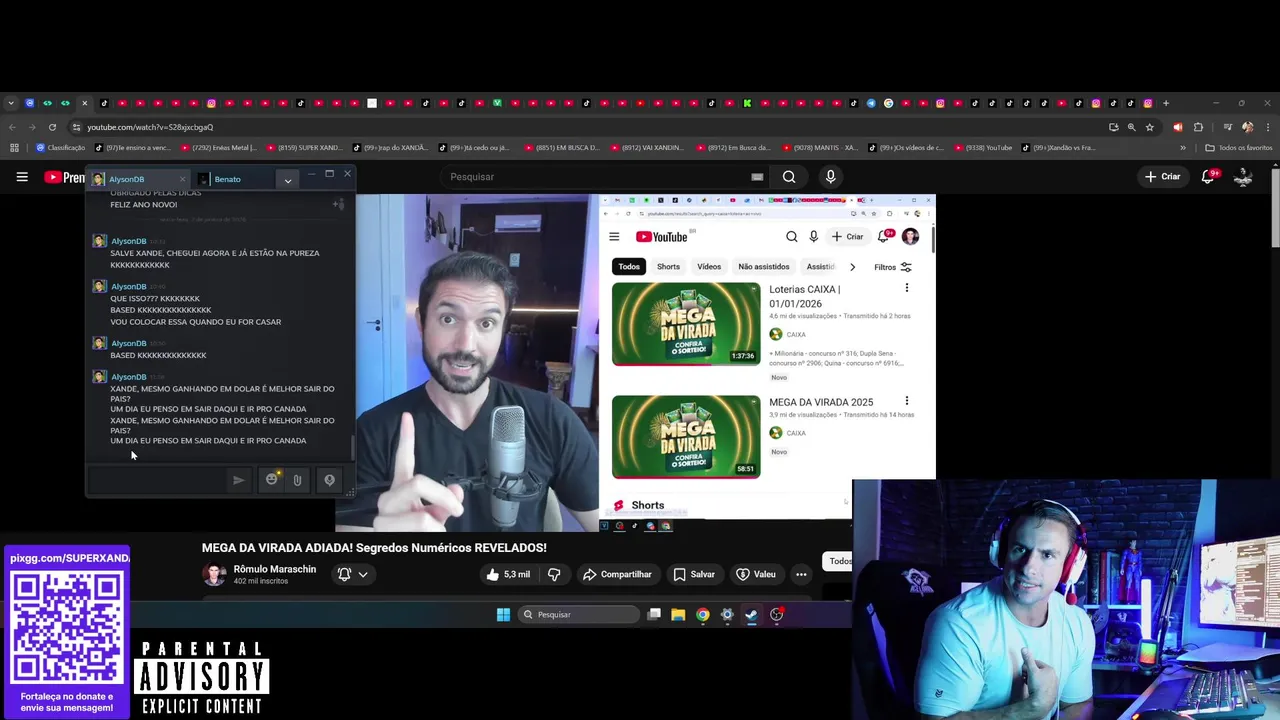The height and width of the screenshot is (720, 1280).
Task: Bookmark this page with the star
Action: click(1149, 127)
